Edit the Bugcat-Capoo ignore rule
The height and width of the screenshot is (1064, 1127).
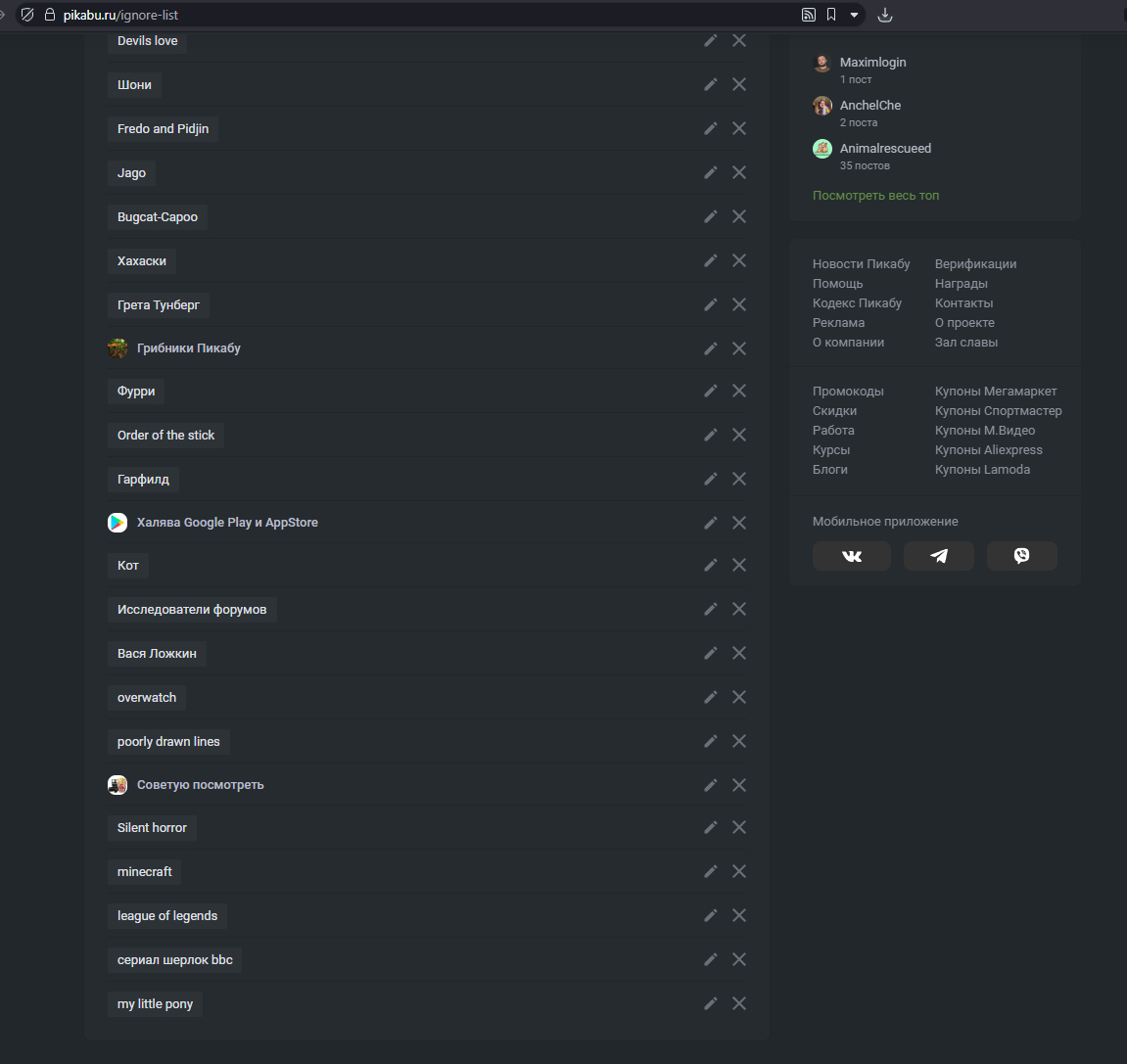pyautogui.click(x=710, y=216)
